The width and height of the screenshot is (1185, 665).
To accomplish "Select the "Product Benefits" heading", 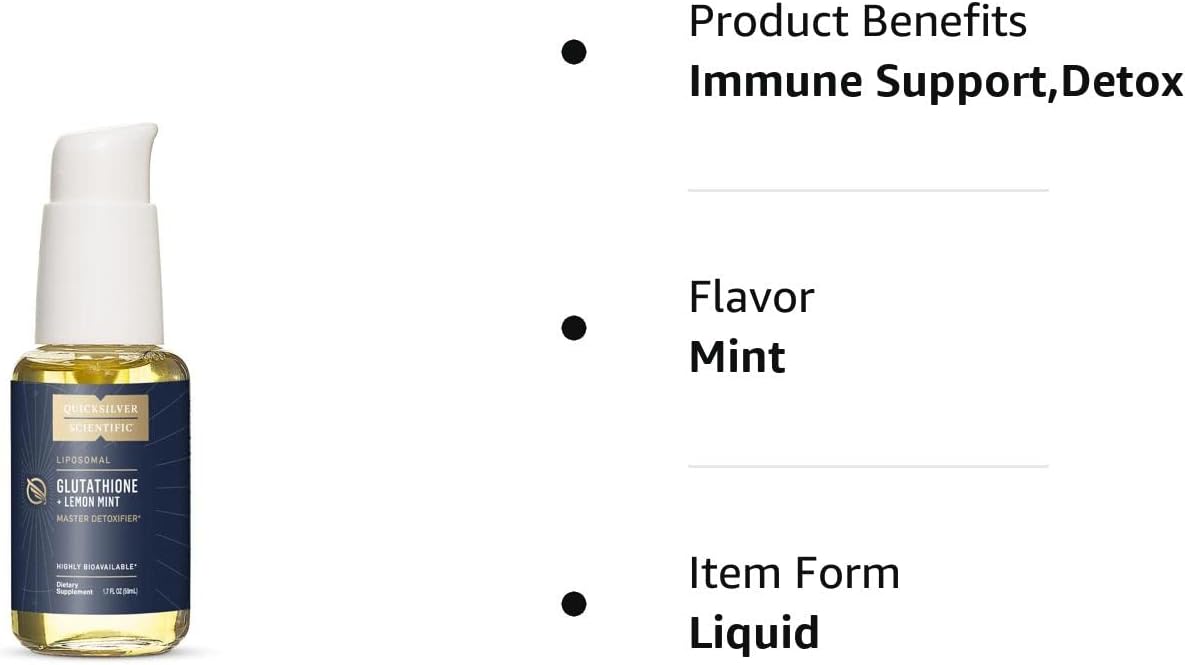I will [857, 21].
